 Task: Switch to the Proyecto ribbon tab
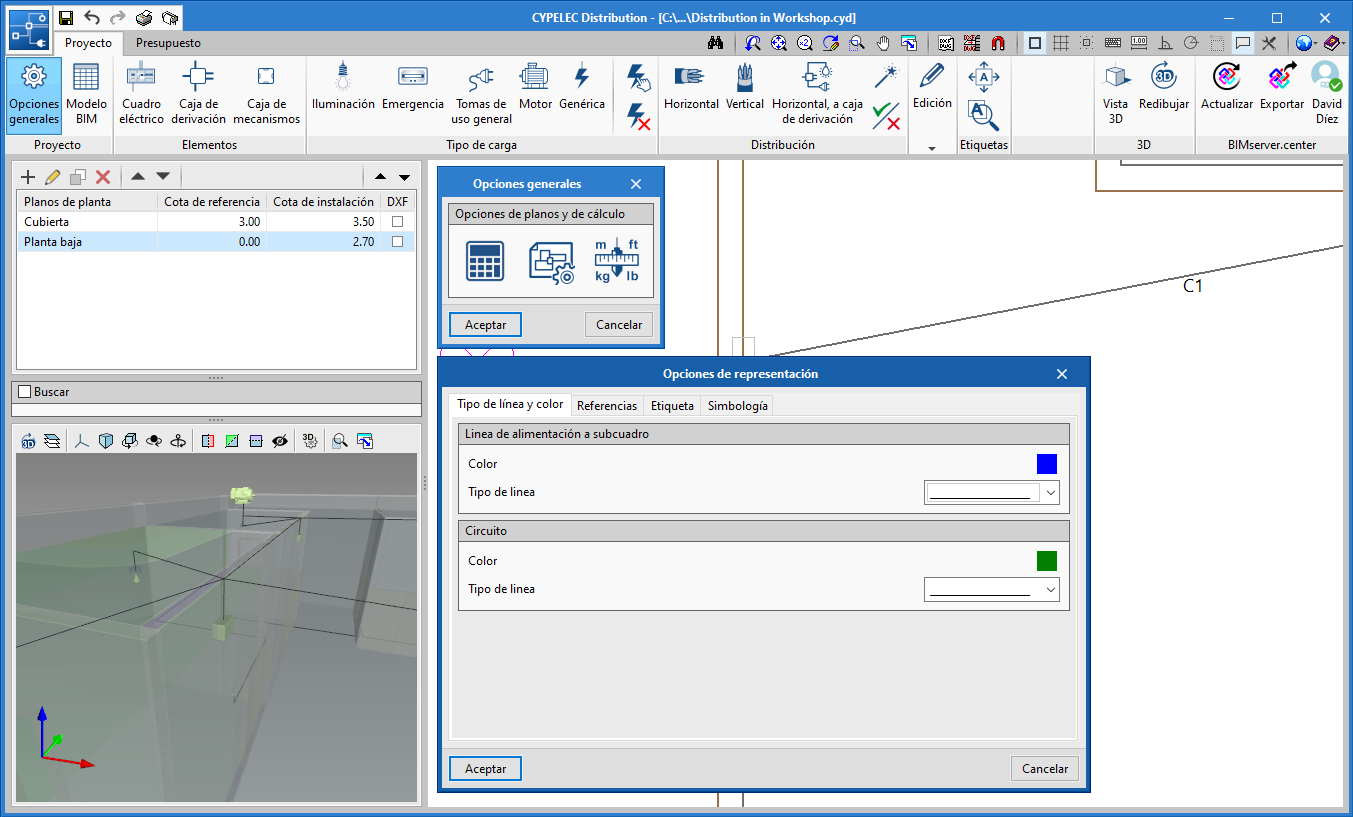click(x=89, y=43)
